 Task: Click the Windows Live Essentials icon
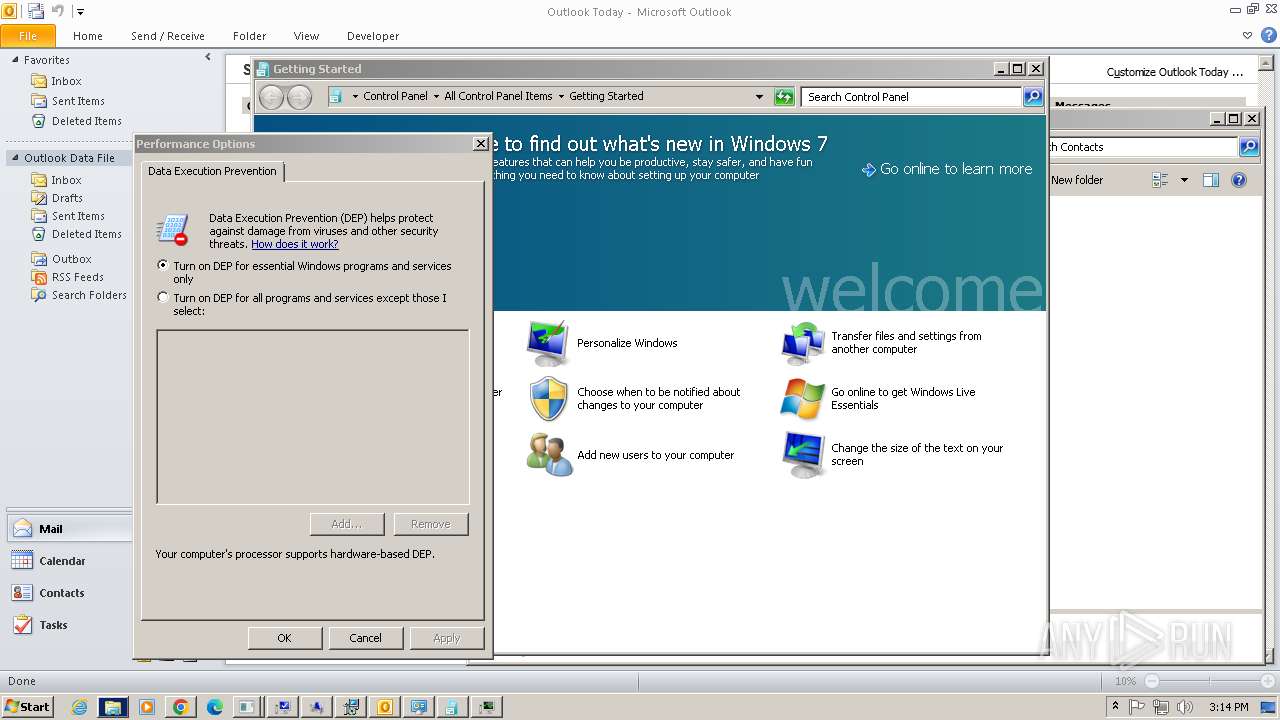click(803, 399)
